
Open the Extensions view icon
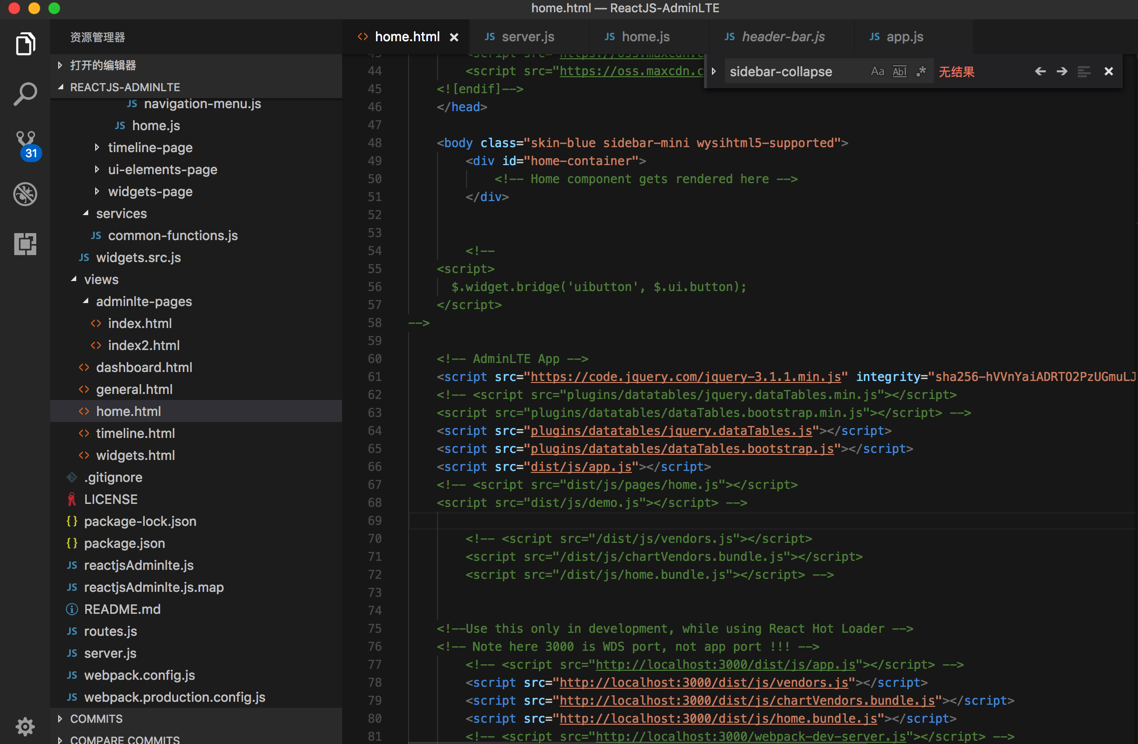[25, 244]
